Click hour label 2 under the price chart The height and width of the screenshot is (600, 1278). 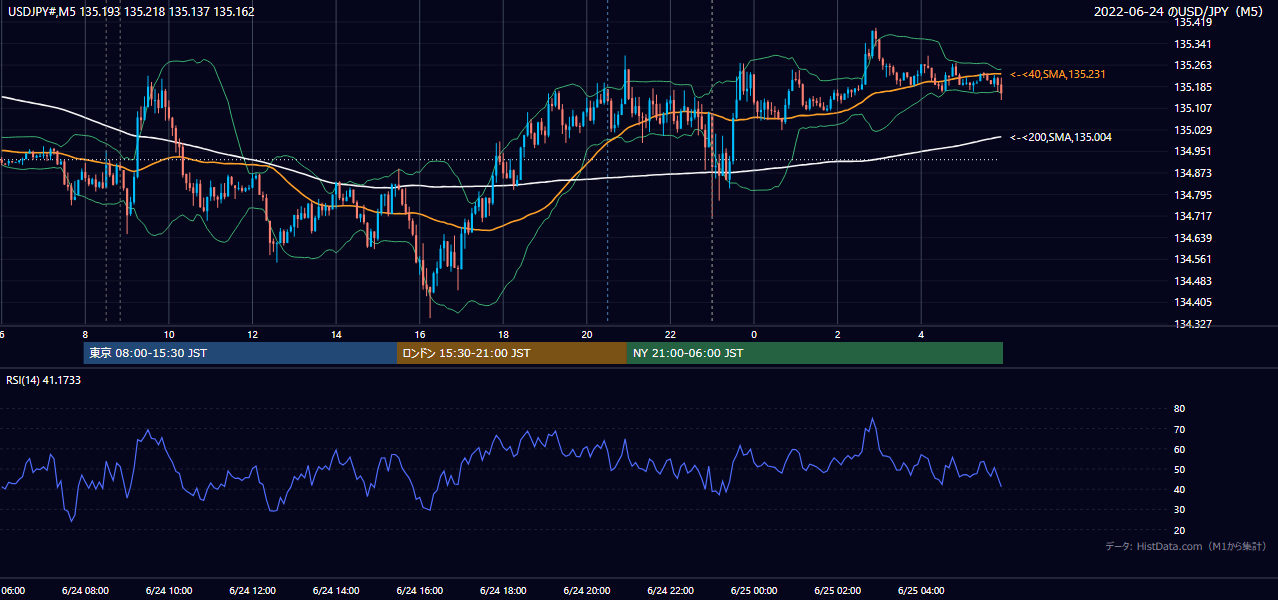pos(838,334)
